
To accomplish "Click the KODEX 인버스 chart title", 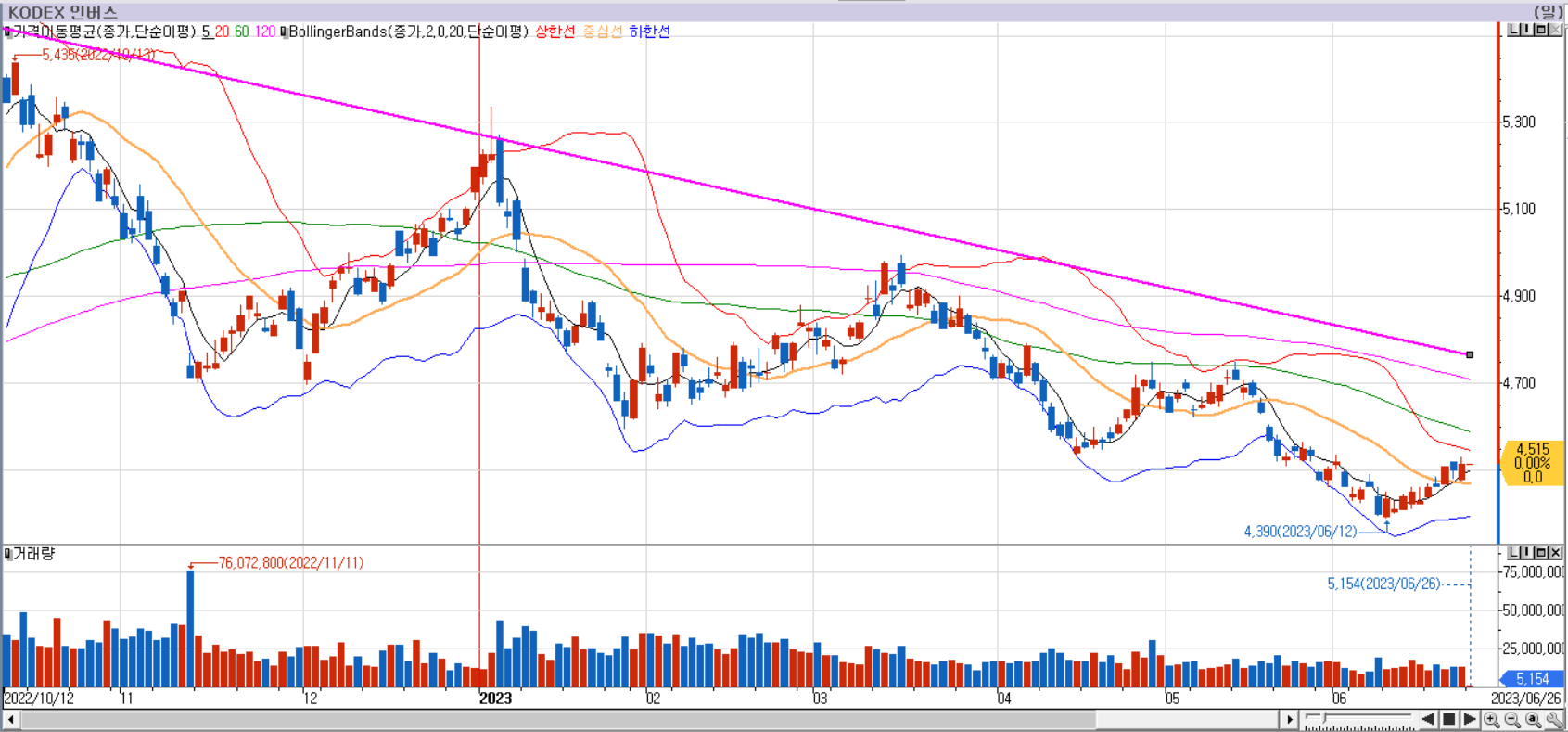I will click(x=63, y=12).
